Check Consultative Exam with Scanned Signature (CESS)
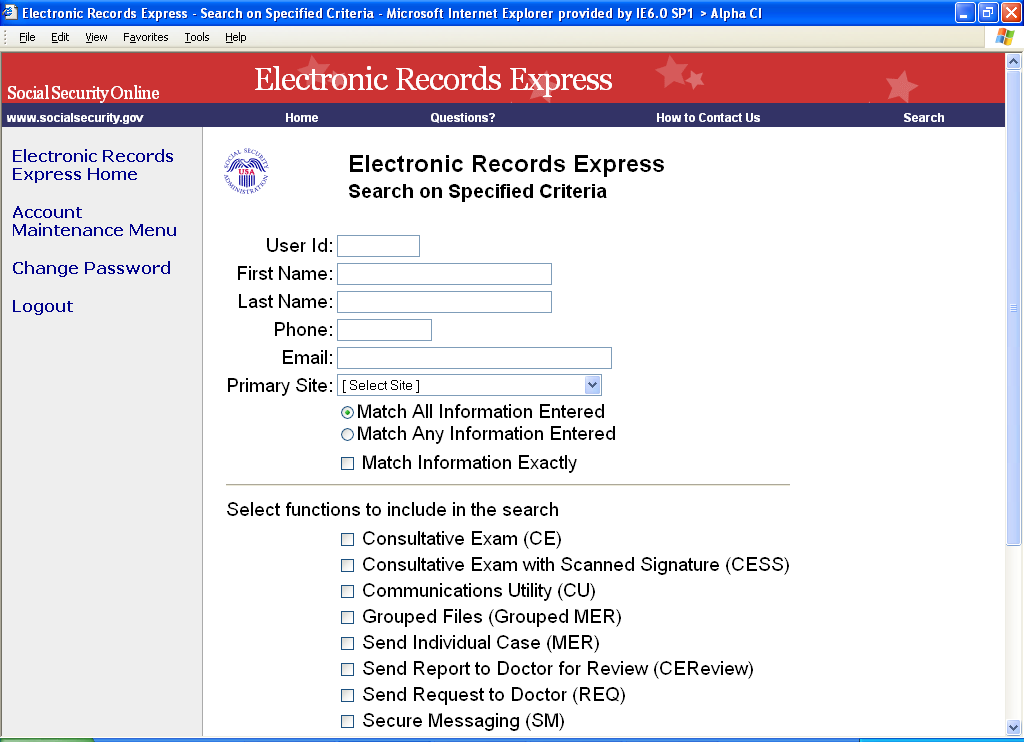 tap(347, 566)
